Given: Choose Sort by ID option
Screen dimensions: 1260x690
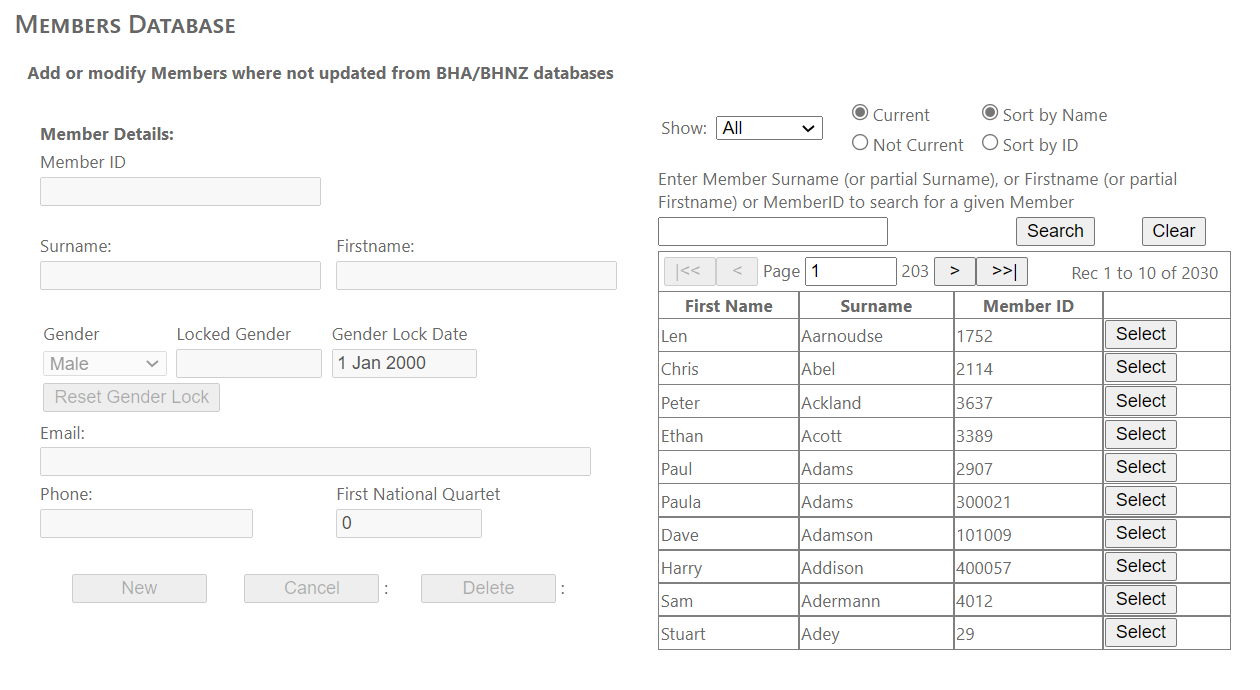Looking at the screenshot, I should click(990, 143).
